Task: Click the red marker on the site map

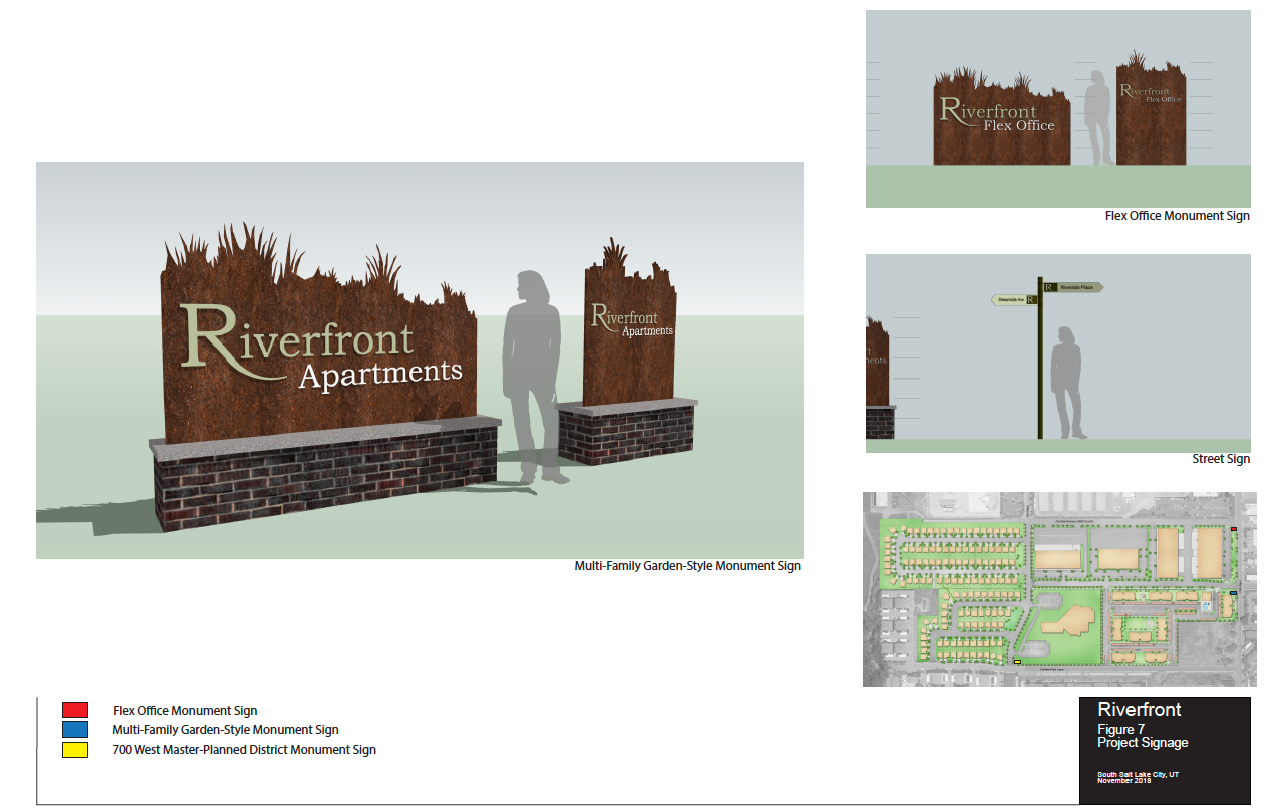Action: (x=1233, y=529)
